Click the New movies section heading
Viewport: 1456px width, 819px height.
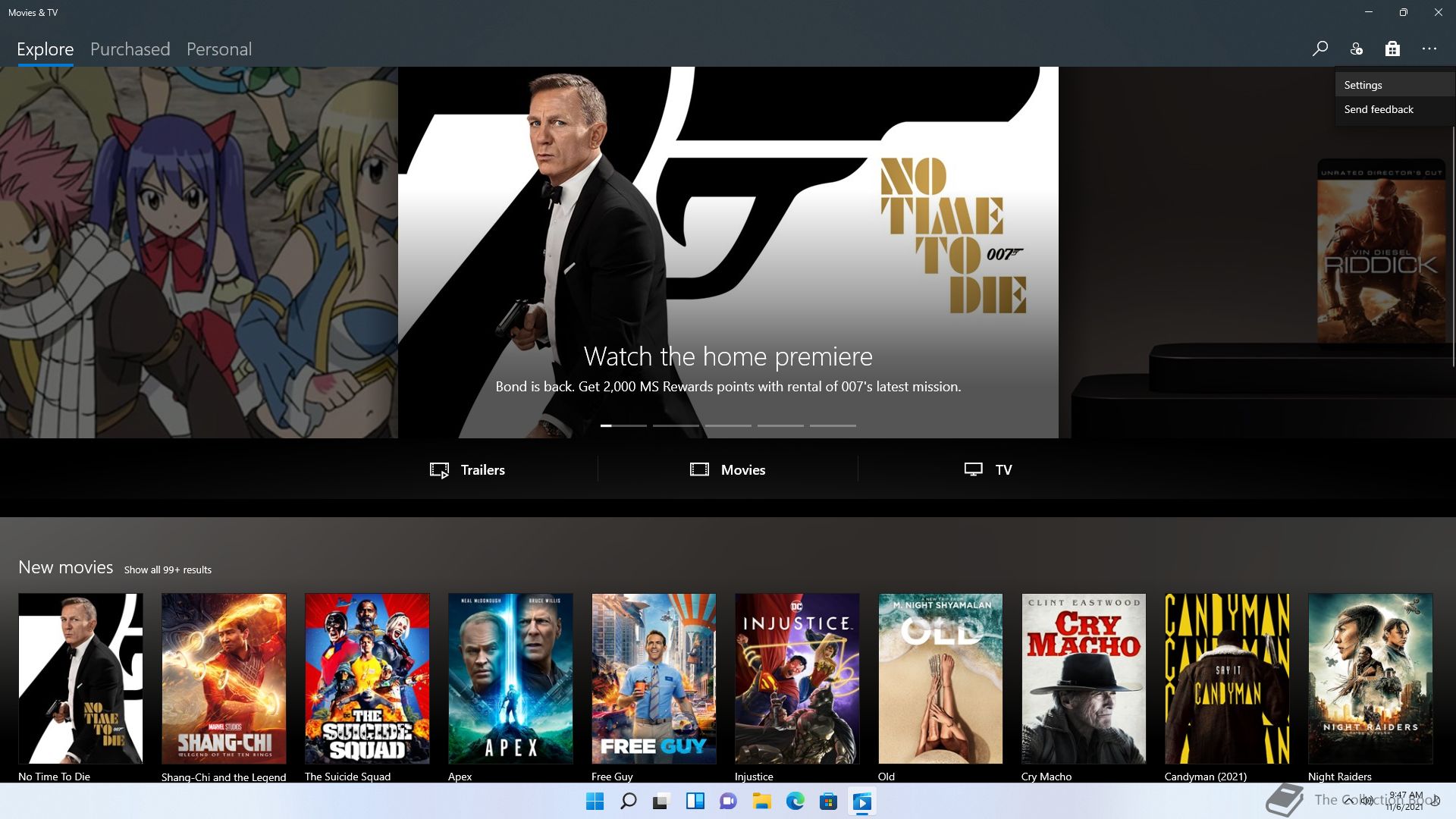pyautogui.click(x=65, y=567)
